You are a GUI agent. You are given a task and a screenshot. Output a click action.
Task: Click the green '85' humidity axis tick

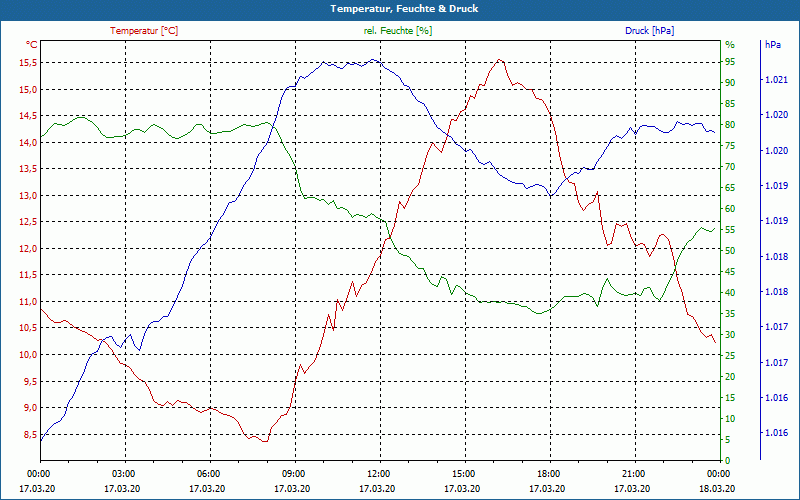(x=730, y=104)
